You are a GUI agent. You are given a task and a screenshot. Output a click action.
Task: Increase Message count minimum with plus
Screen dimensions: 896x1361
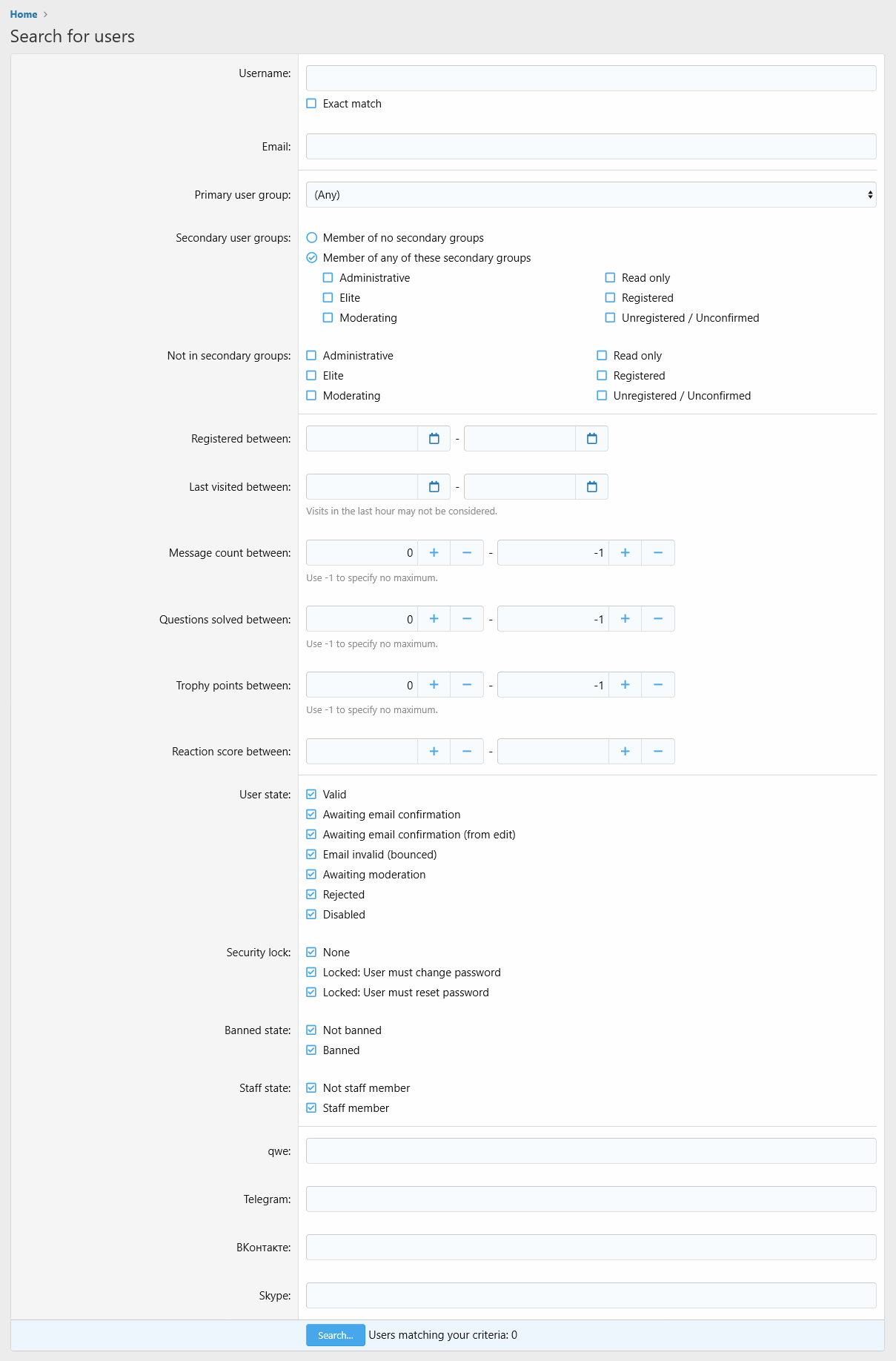(x=434, y=553)
